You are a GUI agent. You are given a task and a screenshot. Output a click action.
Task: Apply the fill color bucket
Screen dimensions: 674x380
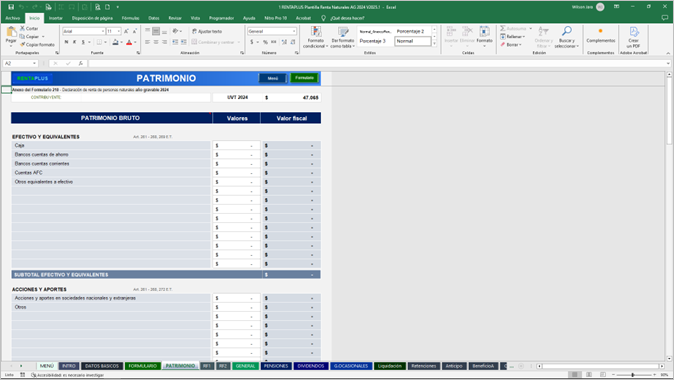click(115, 42)
